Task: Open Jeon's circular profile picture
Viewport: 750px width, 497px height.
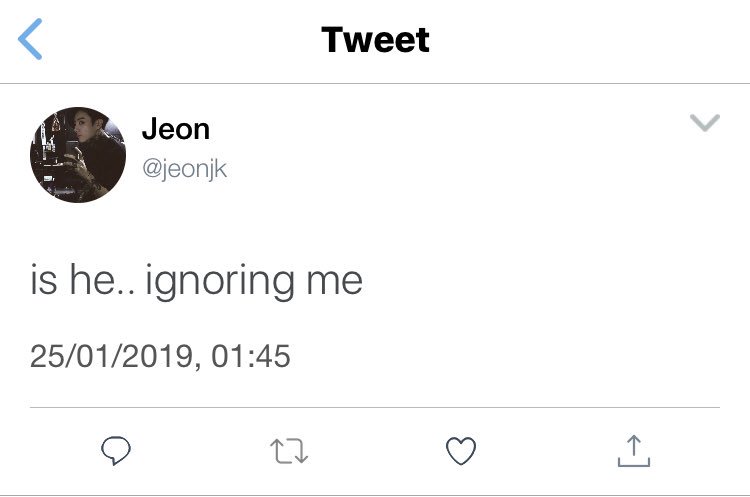Action: [78, 155]
